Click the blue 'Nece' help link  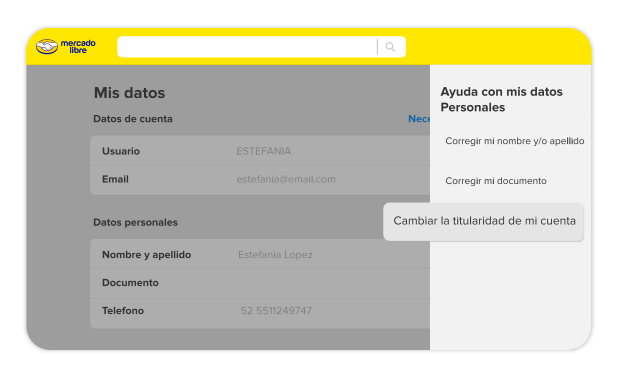point(419,119)
